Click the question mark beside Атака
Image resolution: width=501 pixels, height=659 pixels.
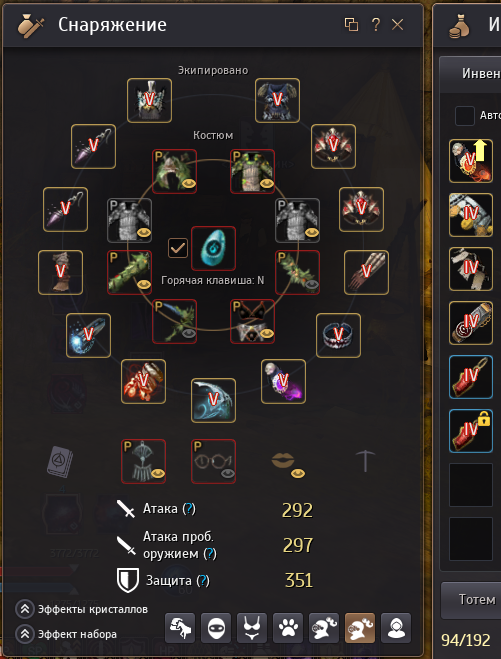tap(189, 509)
